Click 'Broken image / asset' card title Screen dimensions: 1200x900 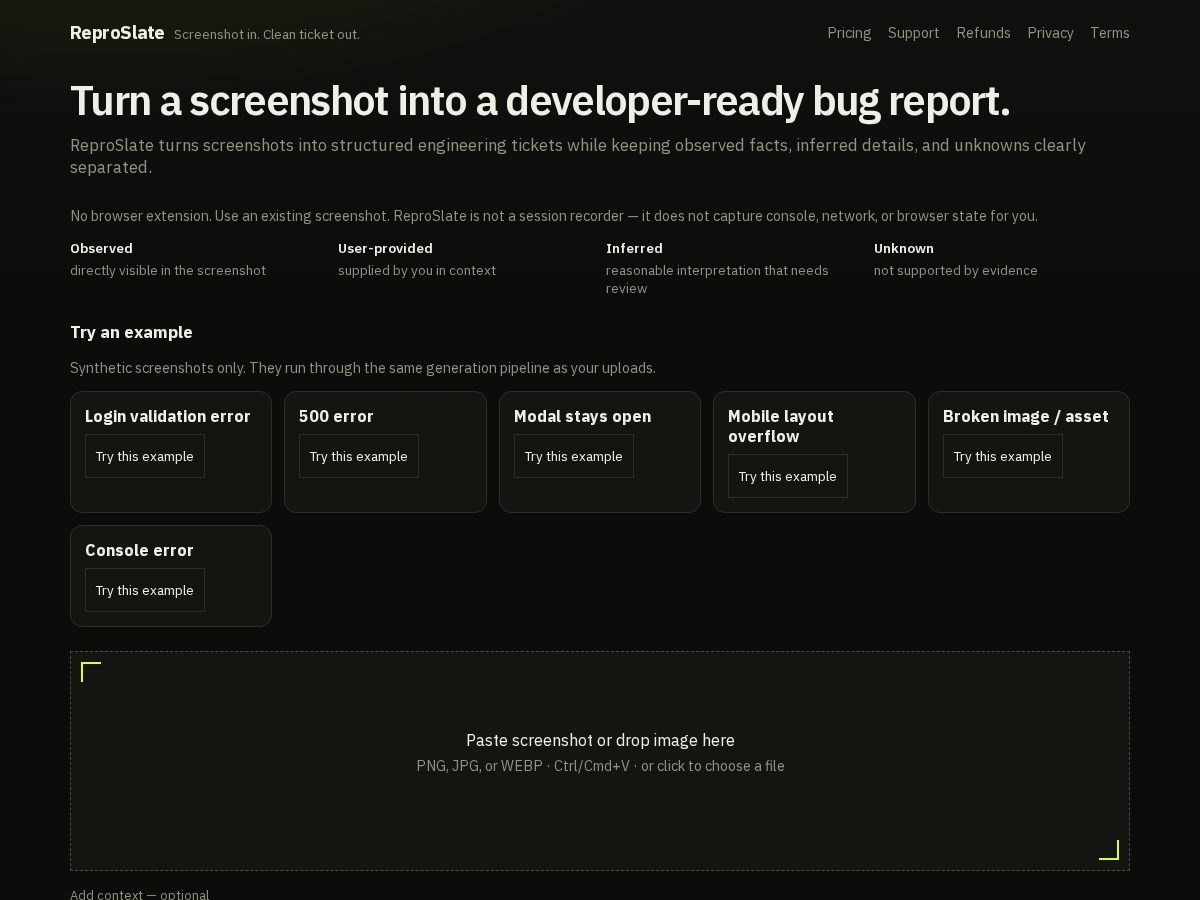point(1026,416)
